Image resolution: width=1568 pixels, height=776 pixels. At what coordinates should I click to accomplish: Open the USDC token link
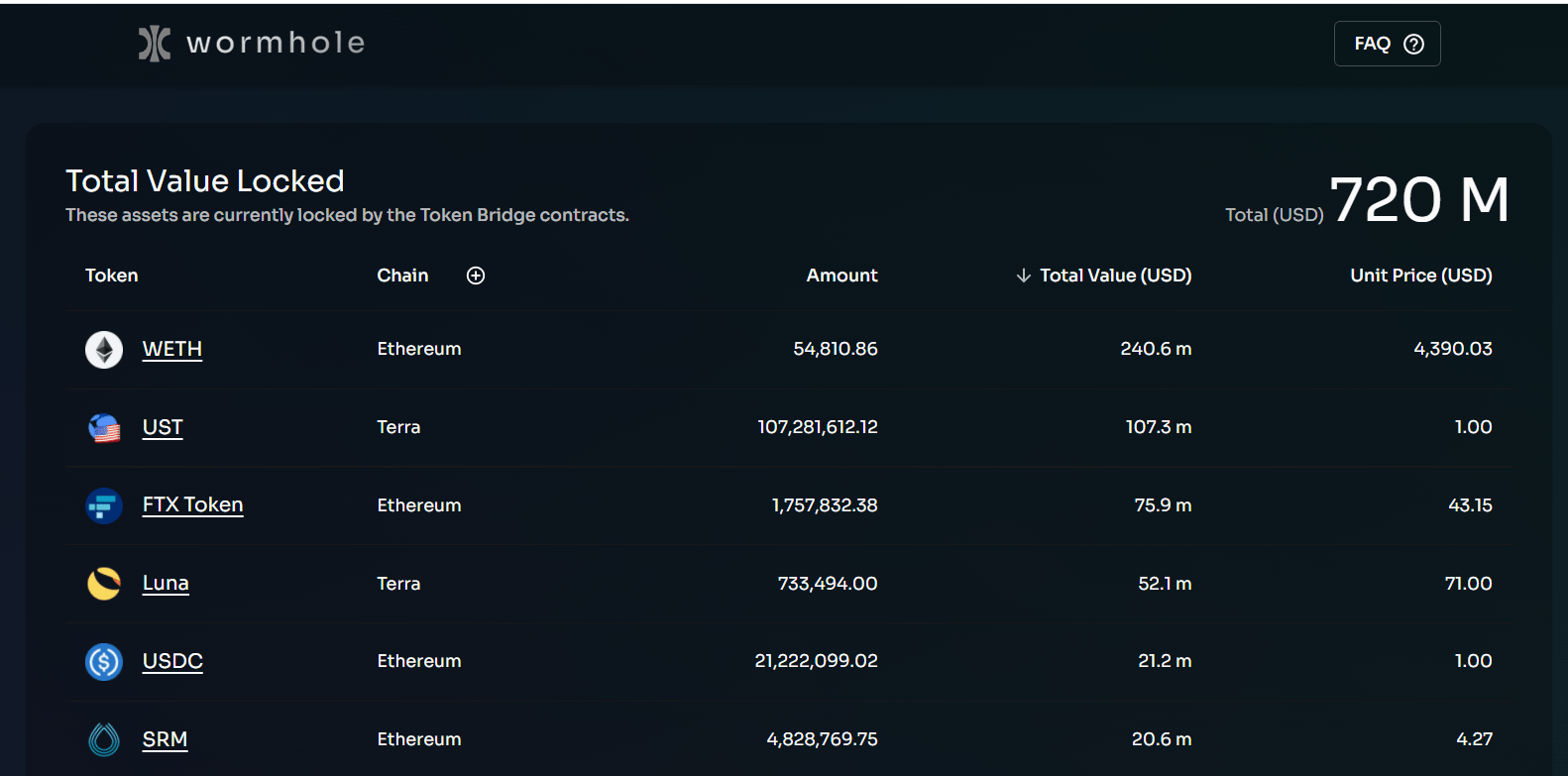[x=172, y=661]
